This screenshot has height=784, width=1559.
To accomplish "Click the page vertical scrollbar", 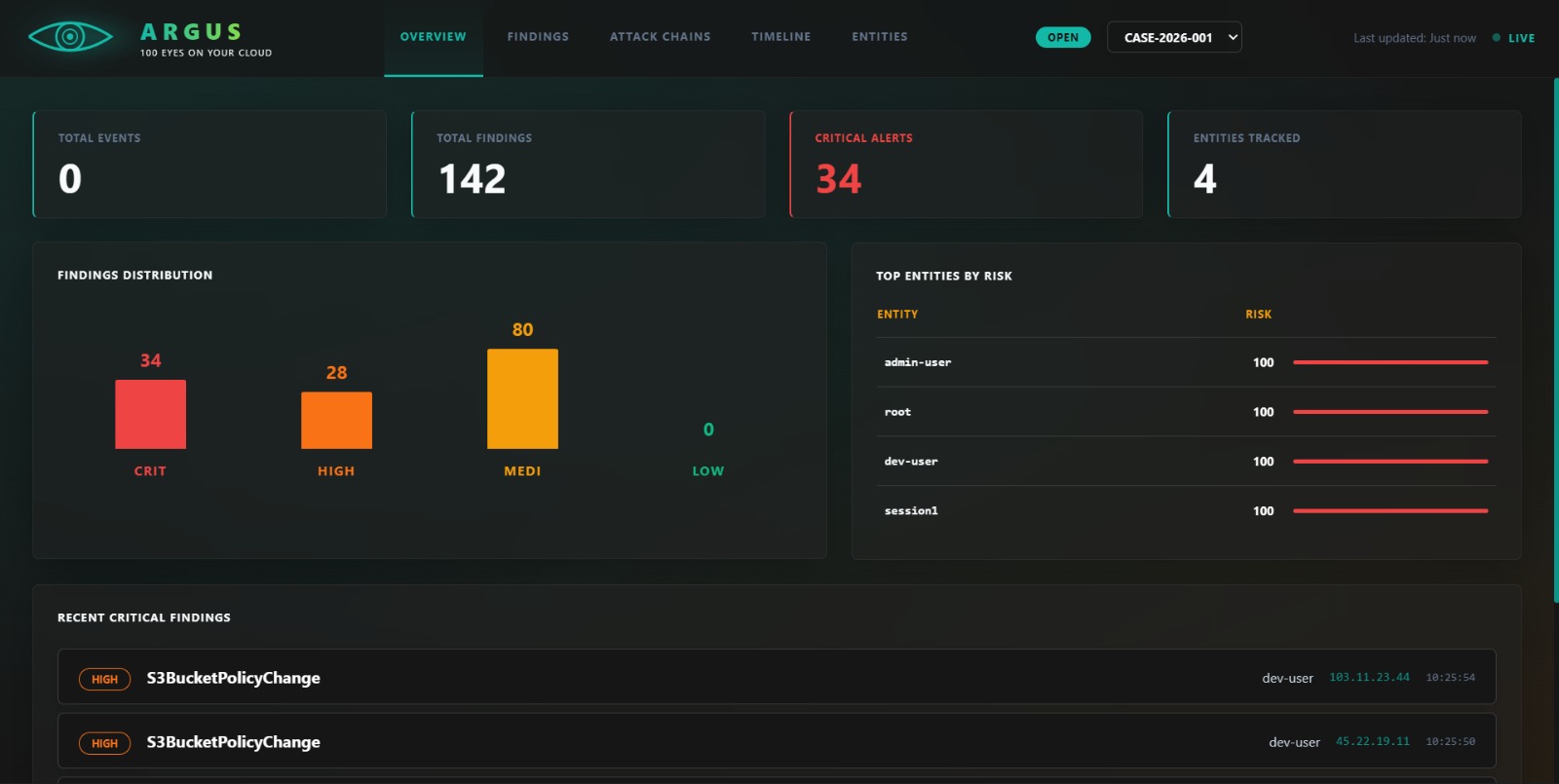I will point(1555,341).
